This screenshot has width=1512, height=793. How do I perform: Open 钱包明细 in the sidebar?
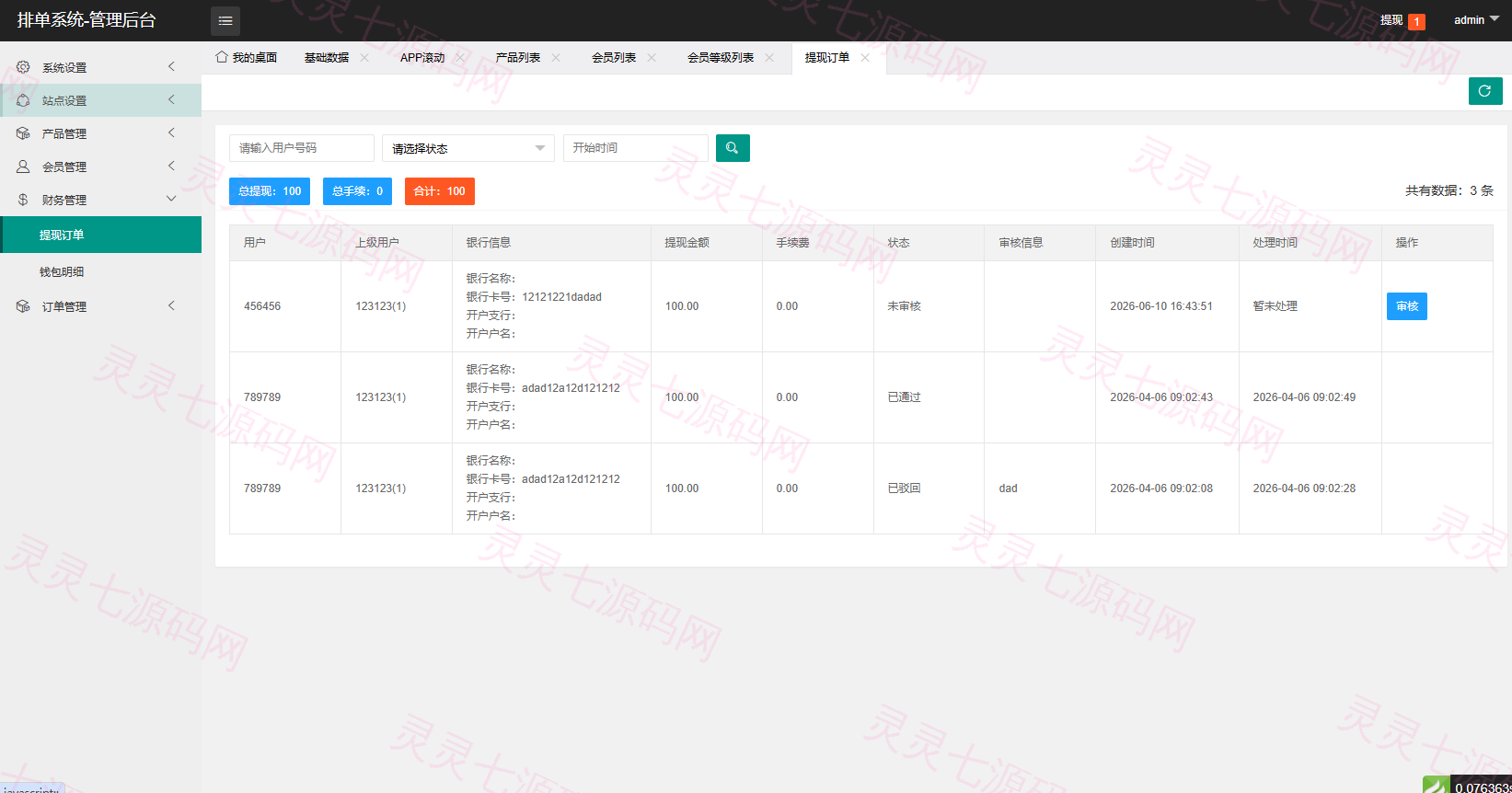click(x=101, y=271)
